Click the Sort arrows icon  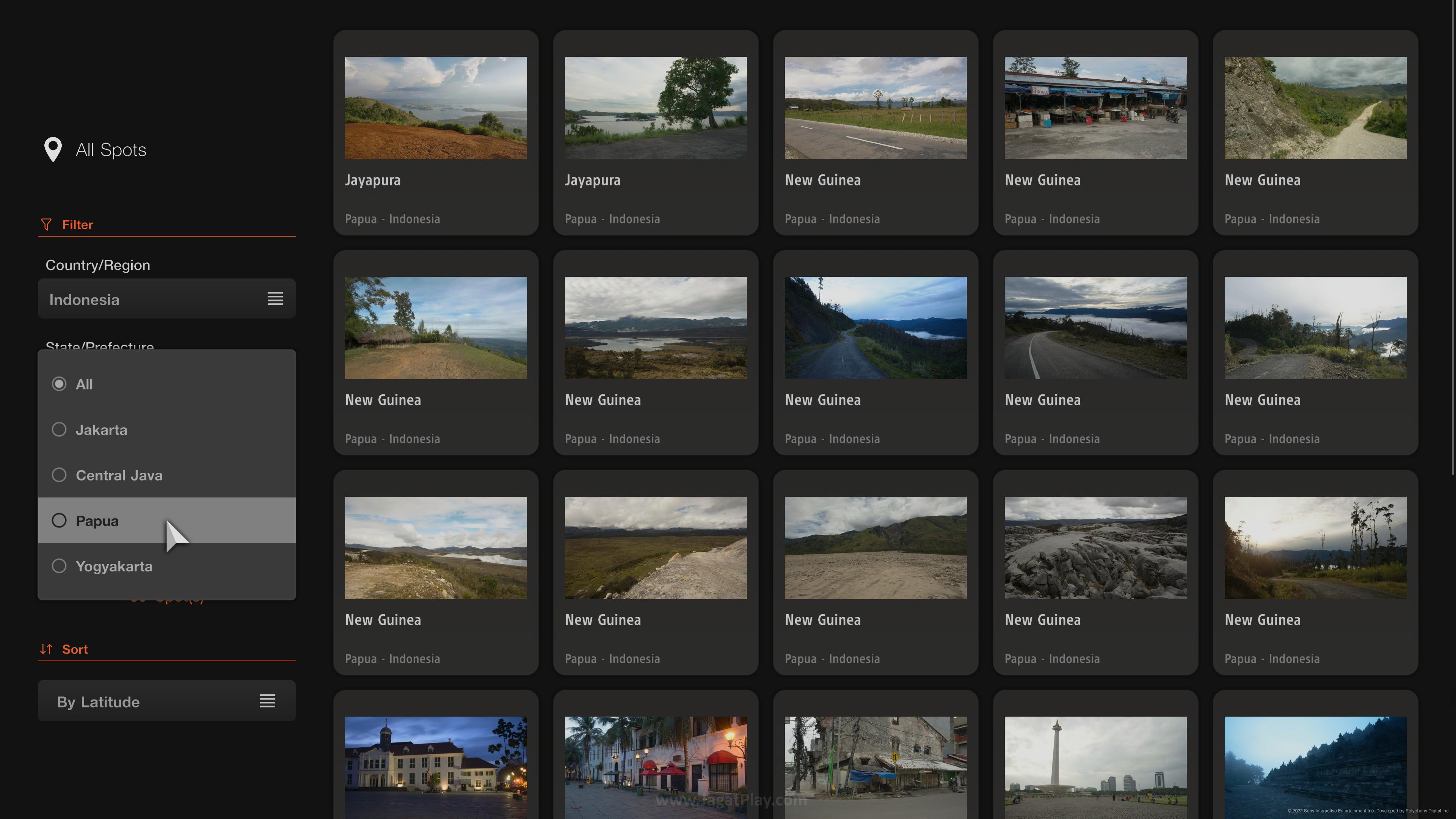coord(46,649)
